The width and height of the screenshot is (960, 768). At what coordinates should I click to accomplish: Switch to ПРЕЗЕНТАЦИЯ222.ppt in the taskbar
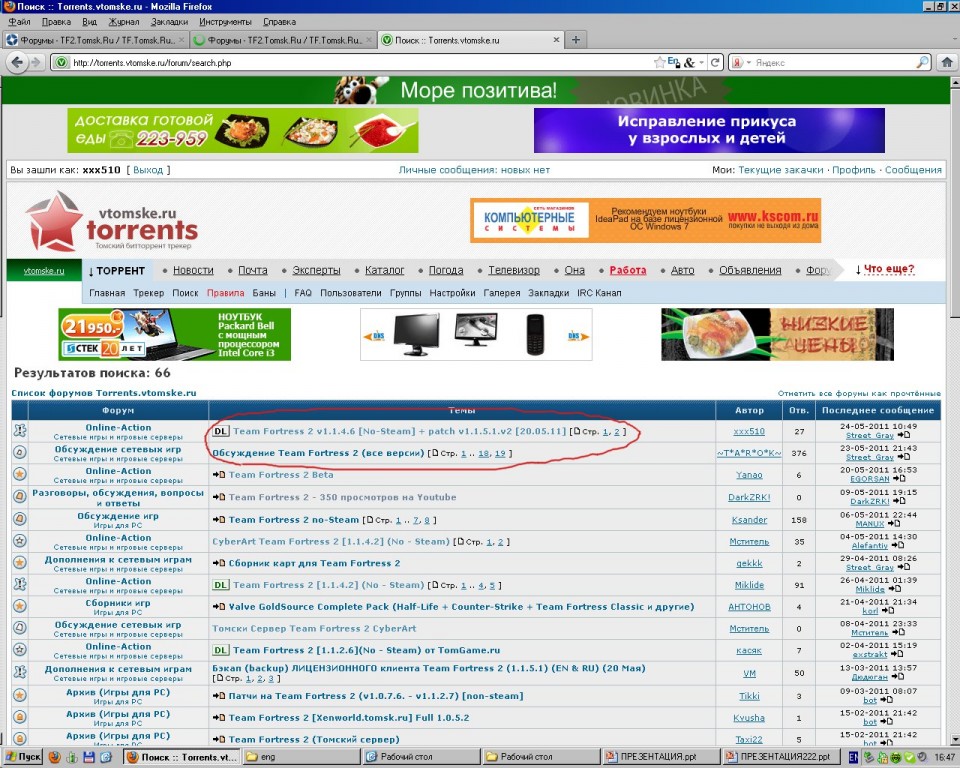coord(780,757)
